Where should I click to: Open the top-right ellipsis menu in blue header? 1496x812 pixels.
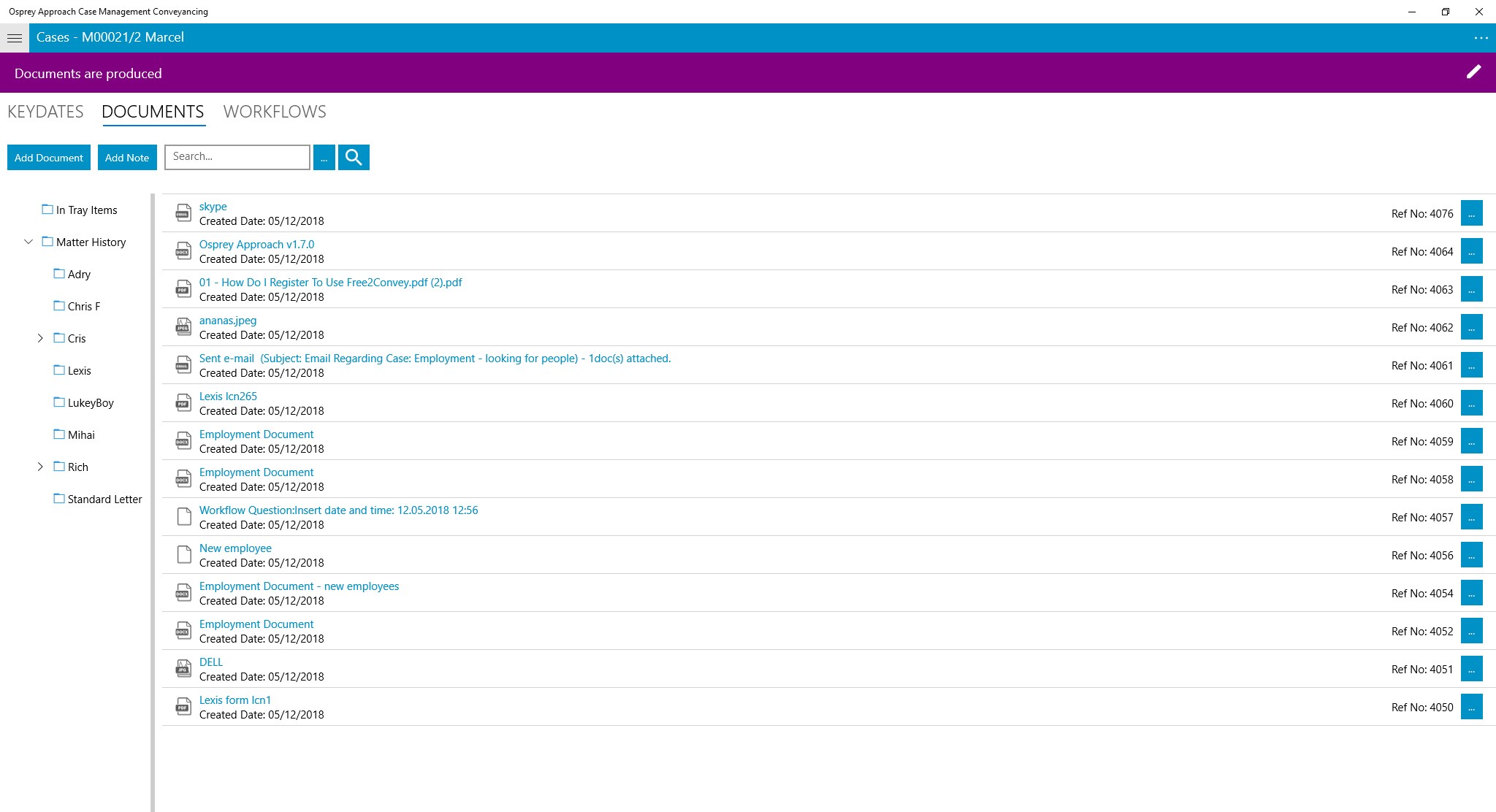1481,38
